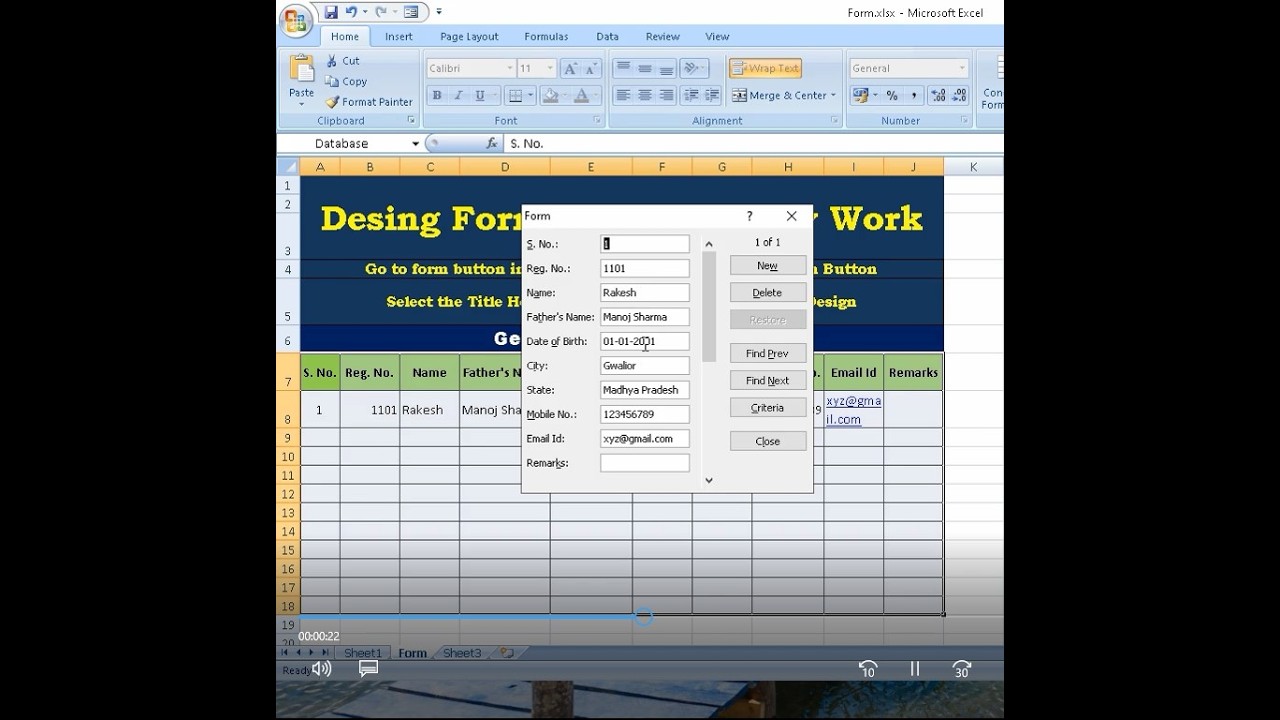Toggle Underline formatting
The width and height of the screenshot is (1280, 720).
480,96
